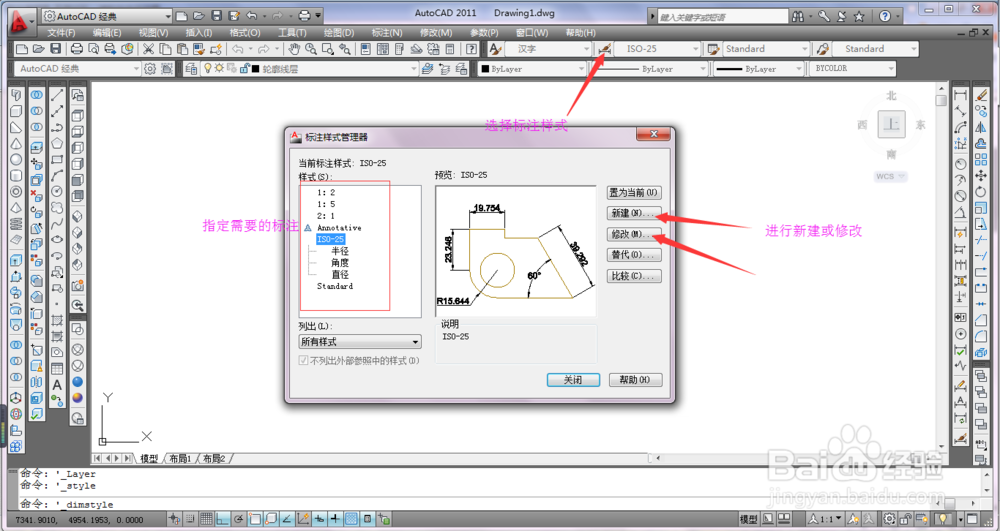Toggle Ortho Mode in status bar
The image size is (1000, 531).
pyautogui.click(x=223, y=519)
